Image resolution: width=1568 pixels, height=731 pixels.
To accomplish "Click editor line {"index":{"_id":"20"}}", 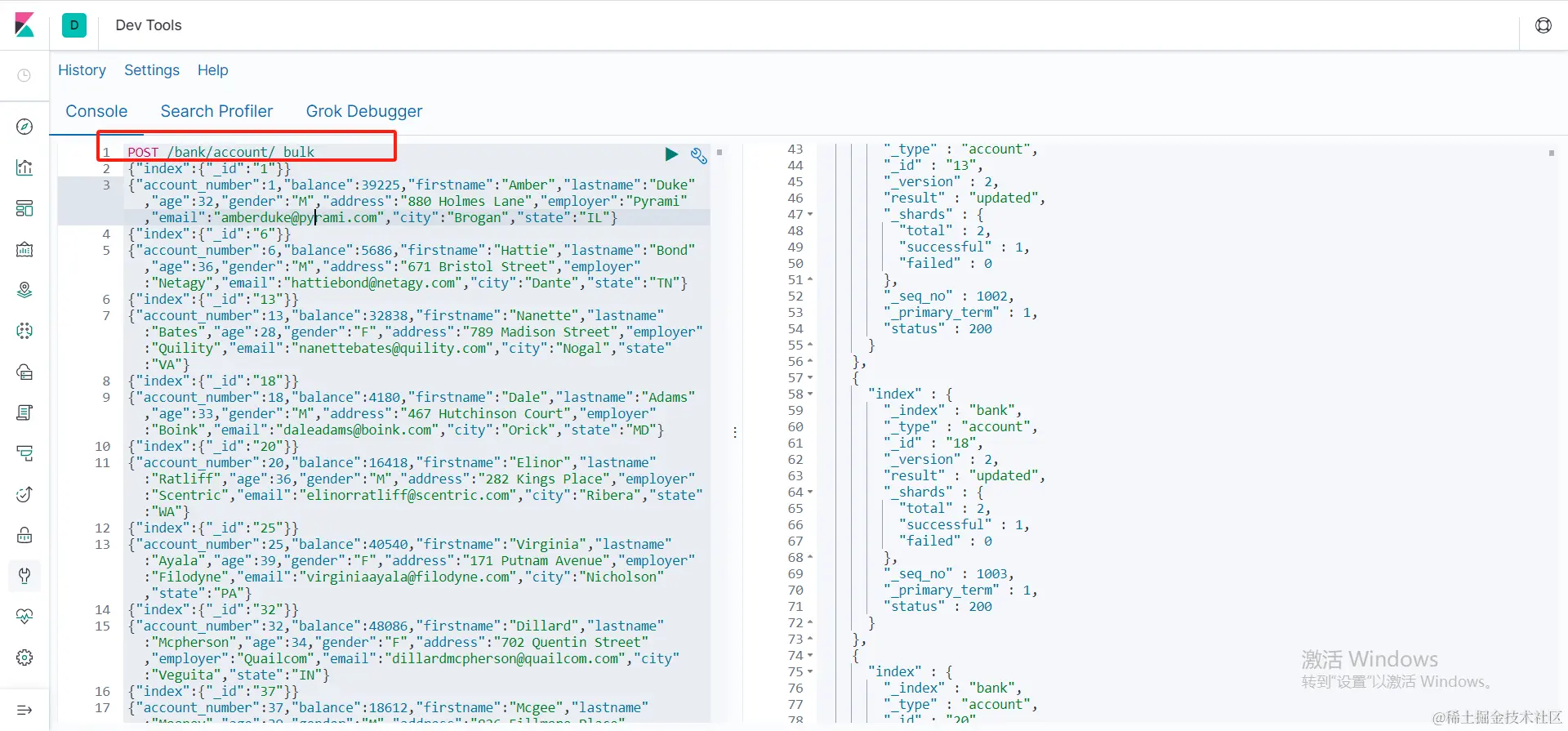I will click(213, 446).
